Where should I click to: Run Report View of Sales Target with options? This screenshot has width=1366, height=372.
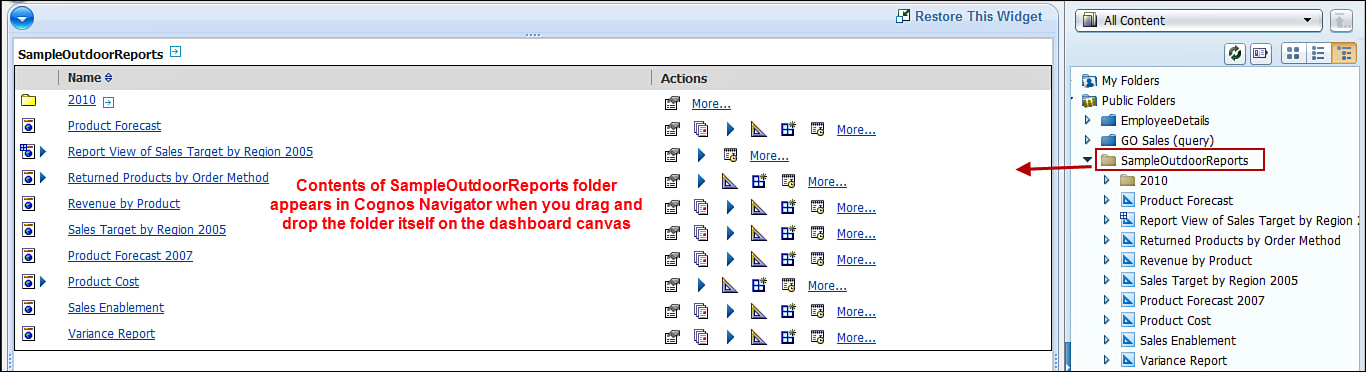coord(701,155)
